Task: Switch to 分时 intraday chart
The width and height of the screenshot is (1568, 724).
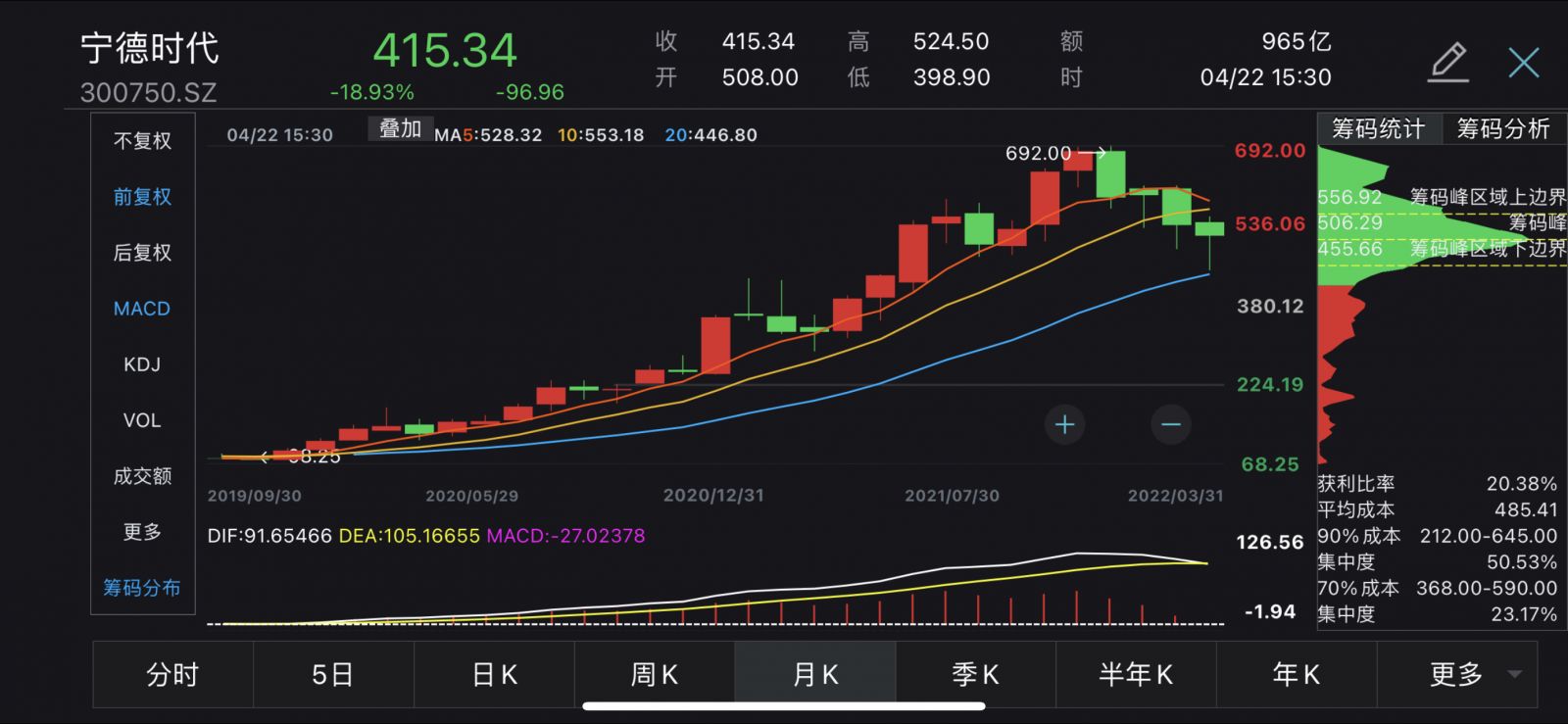Action: click(x=172, y=674)
